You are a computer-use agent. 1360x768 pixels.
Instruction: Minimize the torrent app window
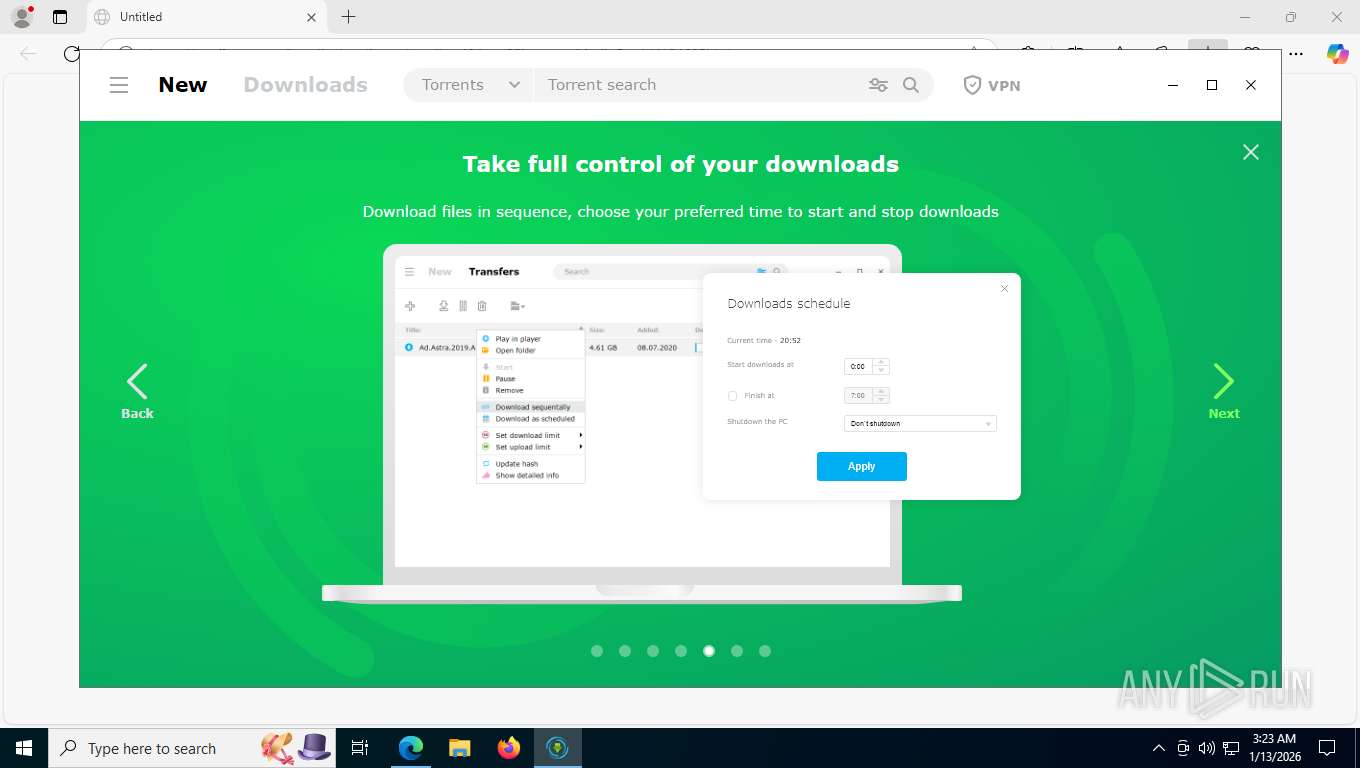coord(1173,85)
